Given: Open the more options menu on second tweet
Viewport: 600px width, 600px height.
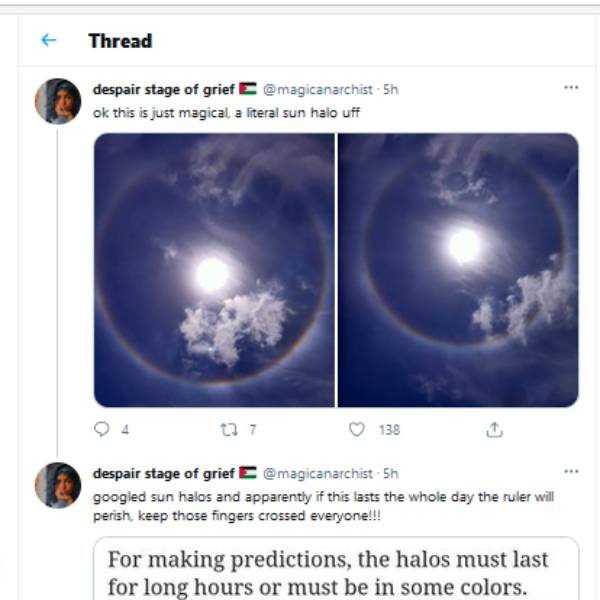Looking at the screenshot, I should point(571,472).
